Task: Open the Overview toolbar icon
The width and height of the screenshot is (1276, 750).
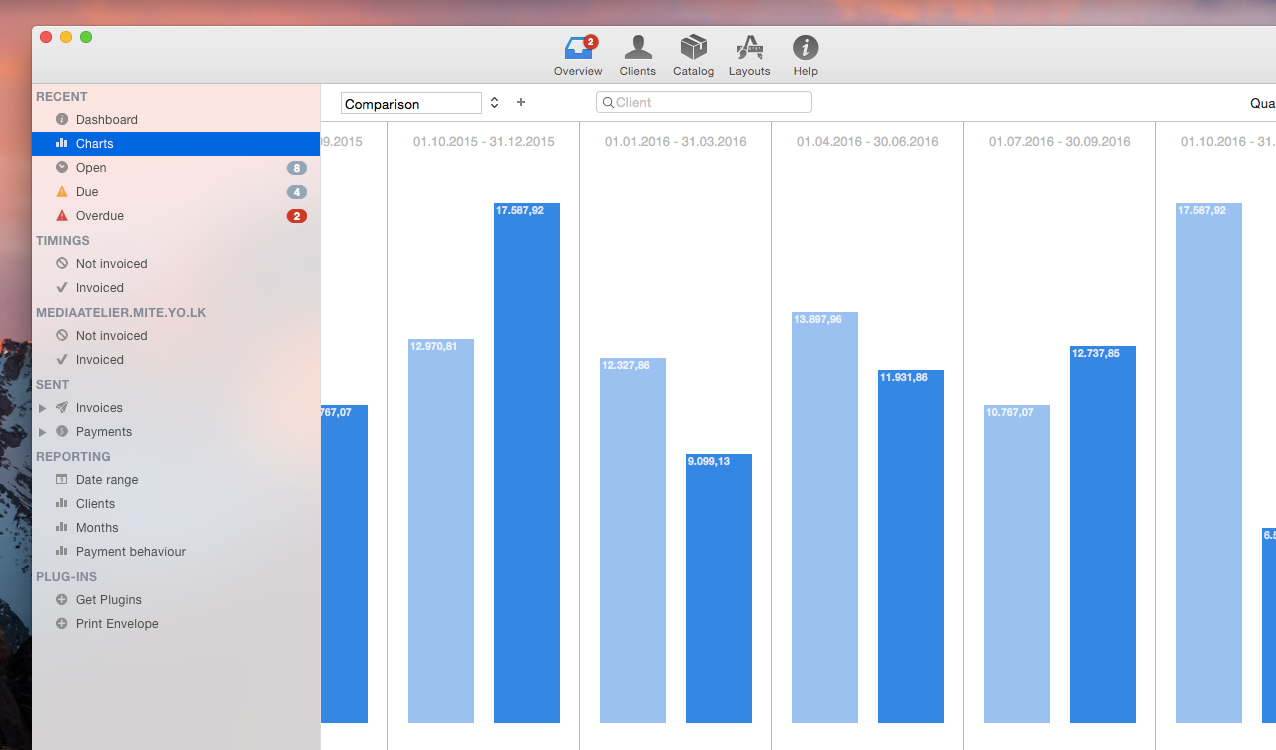Action: pyautogui.click(x=578, y=48)
